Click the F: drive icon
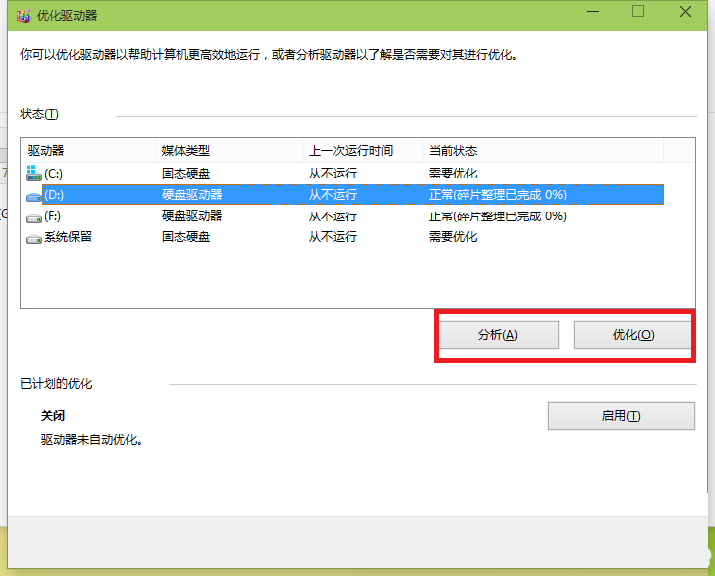Viewport: 715px width, 576px height. 34,216
